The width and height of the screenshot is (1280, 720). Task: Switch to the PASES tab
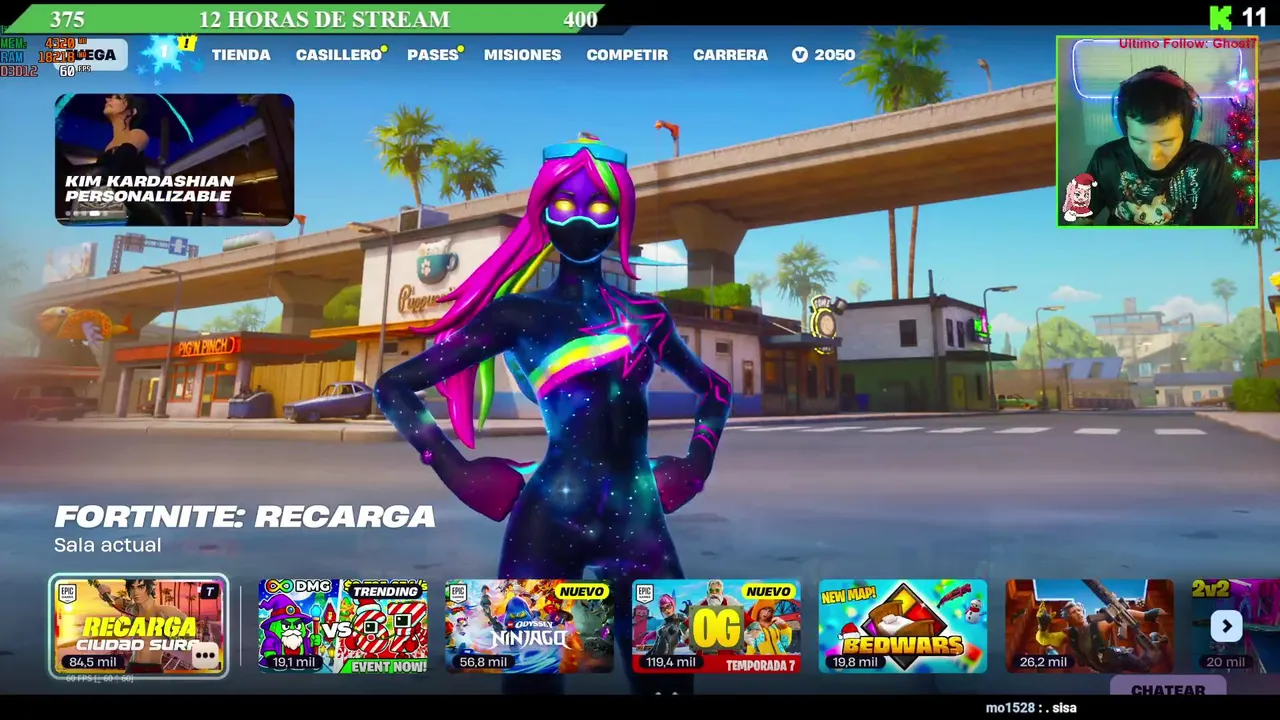click(x=433, y=55)
